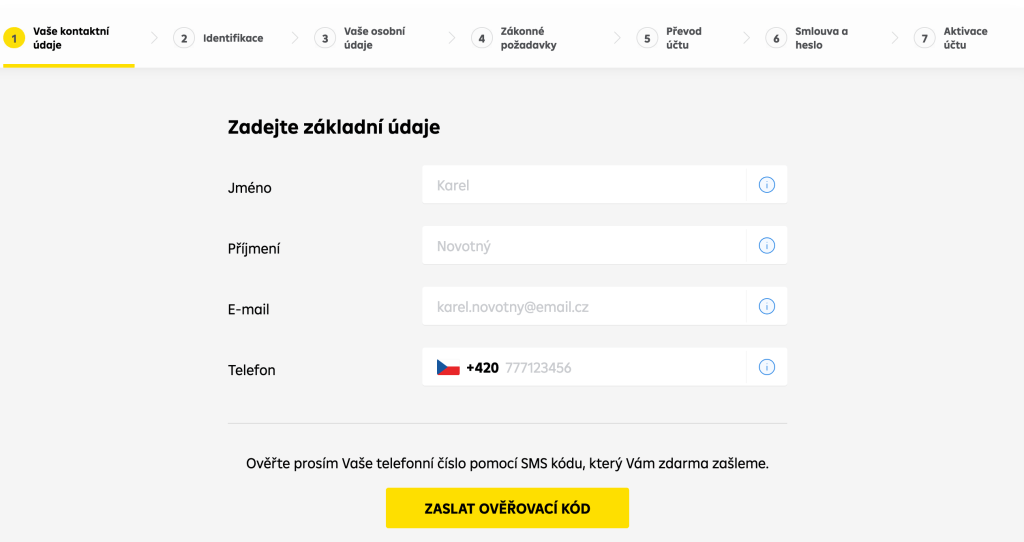This screenshot has height=542, width=1024.
Task: Click the E-mail input field
Action: pos(584,307)
